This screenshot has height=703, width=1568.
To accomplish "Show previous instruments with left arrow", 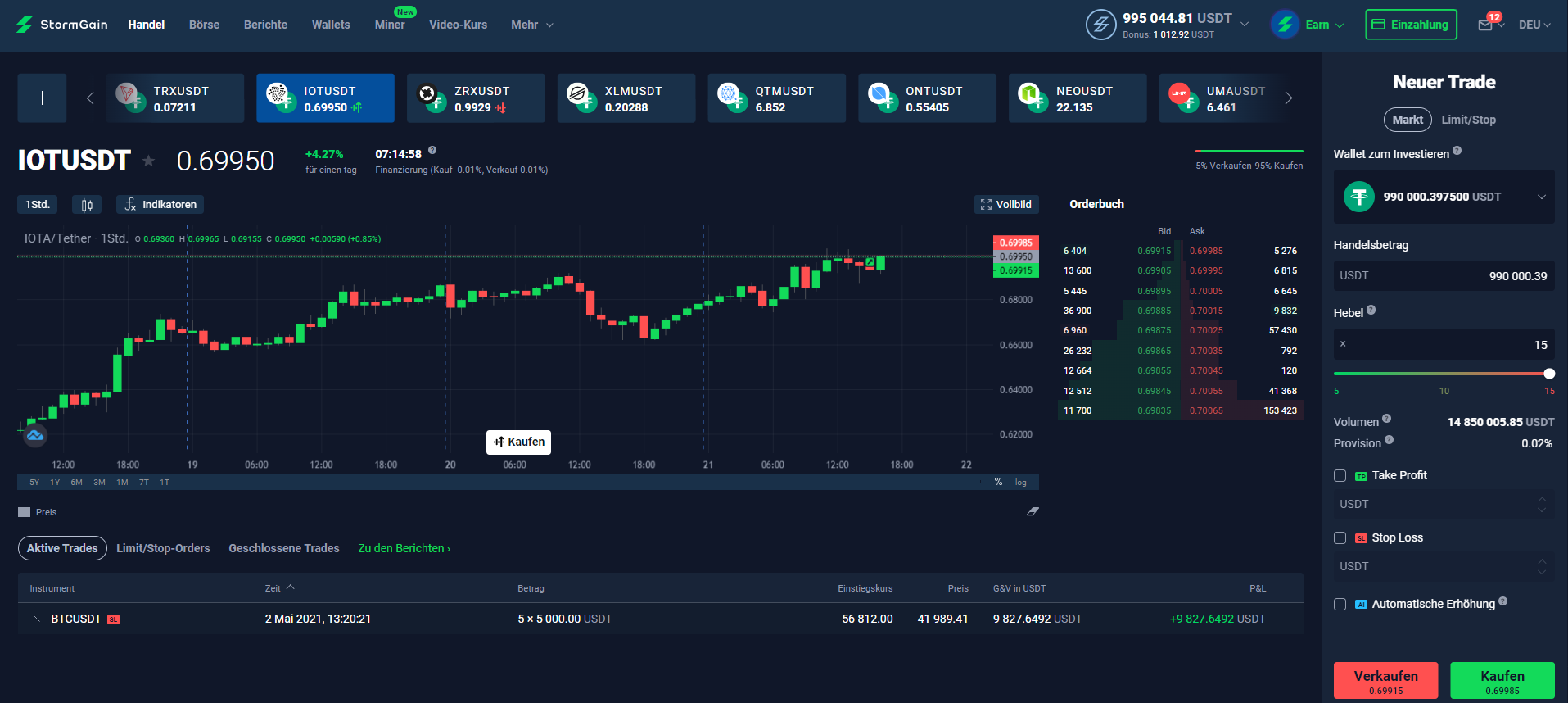I will click(90, 98).
